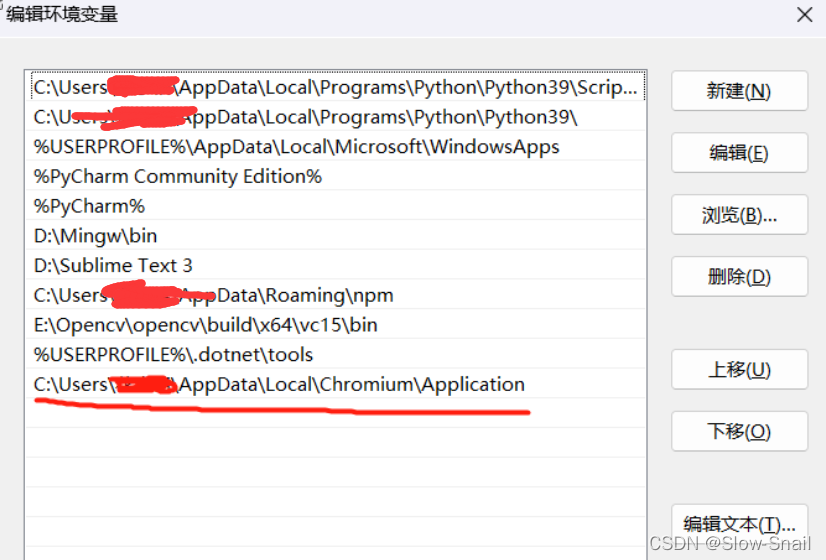Move entry down with 下移(O)

(739, 431)
